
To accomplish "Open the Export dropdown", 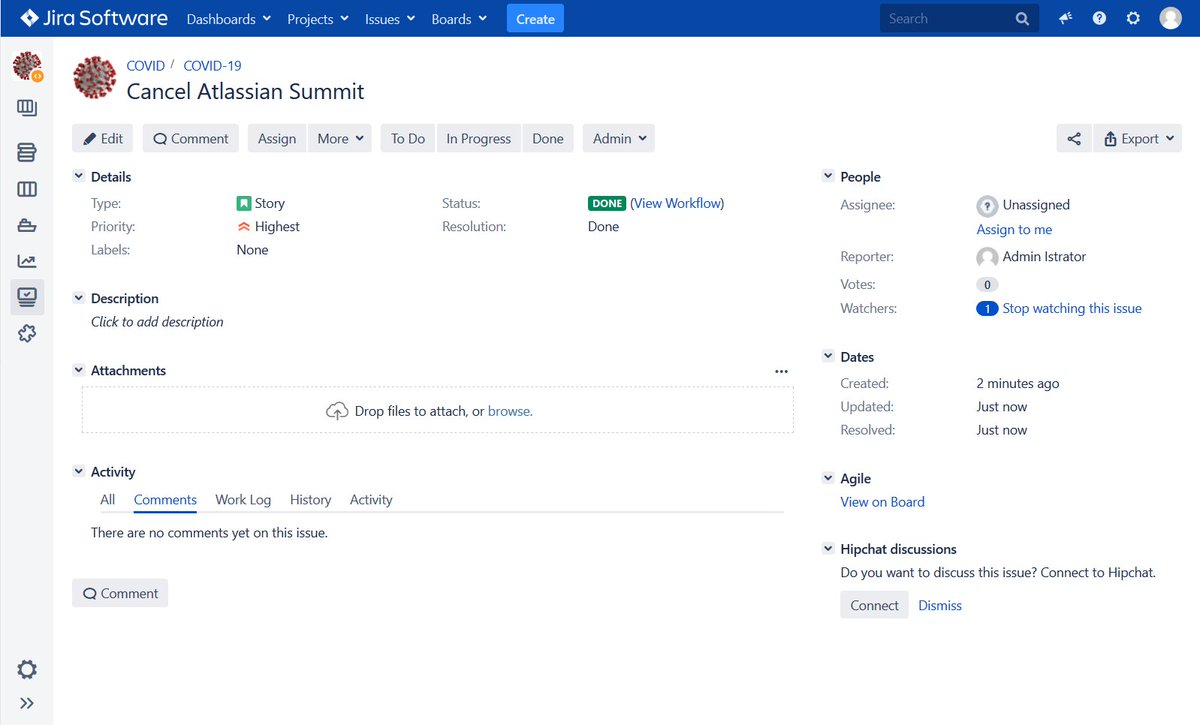I will (x=1138, y=139).
